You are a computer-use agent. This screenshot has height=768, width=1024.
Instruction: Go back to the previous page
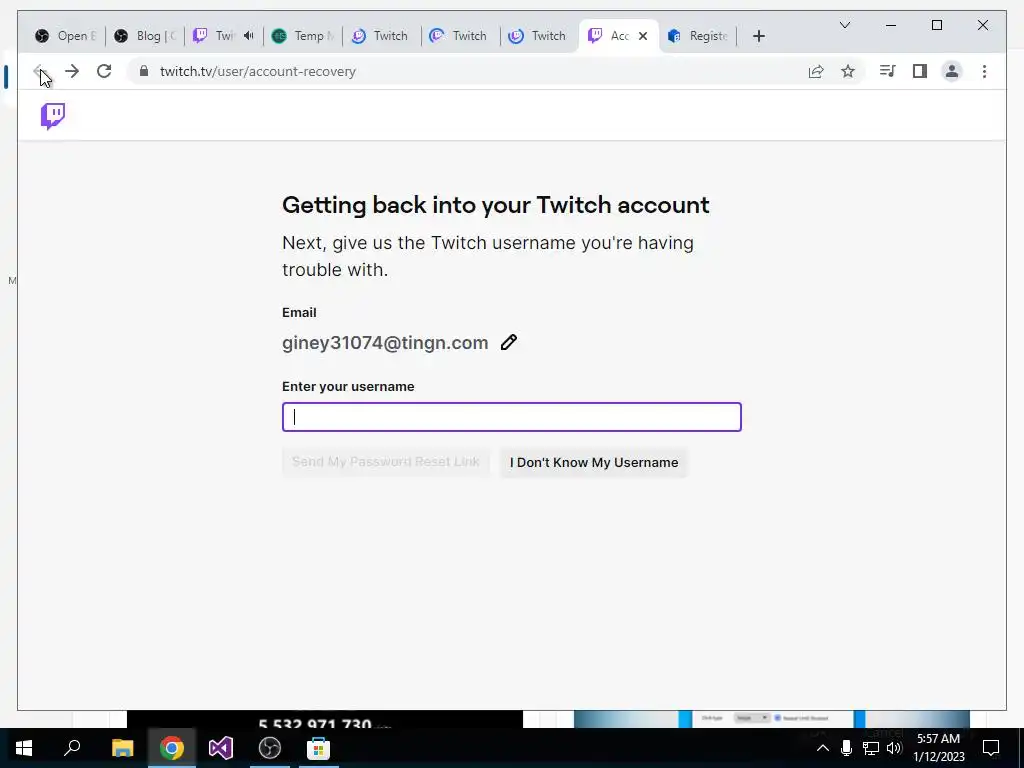tap(39, 71)
